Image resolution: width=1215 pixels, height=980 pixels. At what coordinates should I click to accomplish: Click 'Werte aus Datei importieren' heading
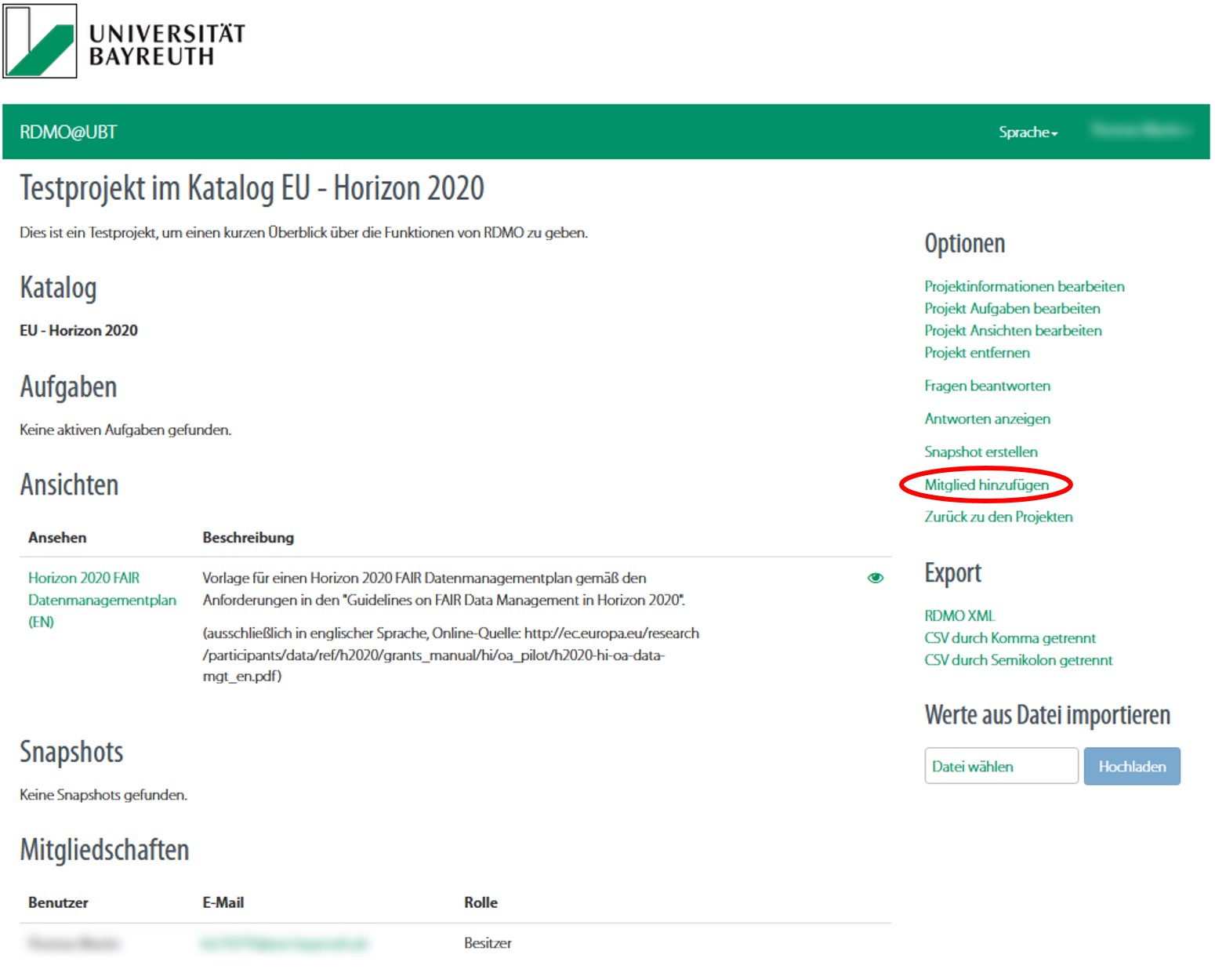click(1047, 715)
